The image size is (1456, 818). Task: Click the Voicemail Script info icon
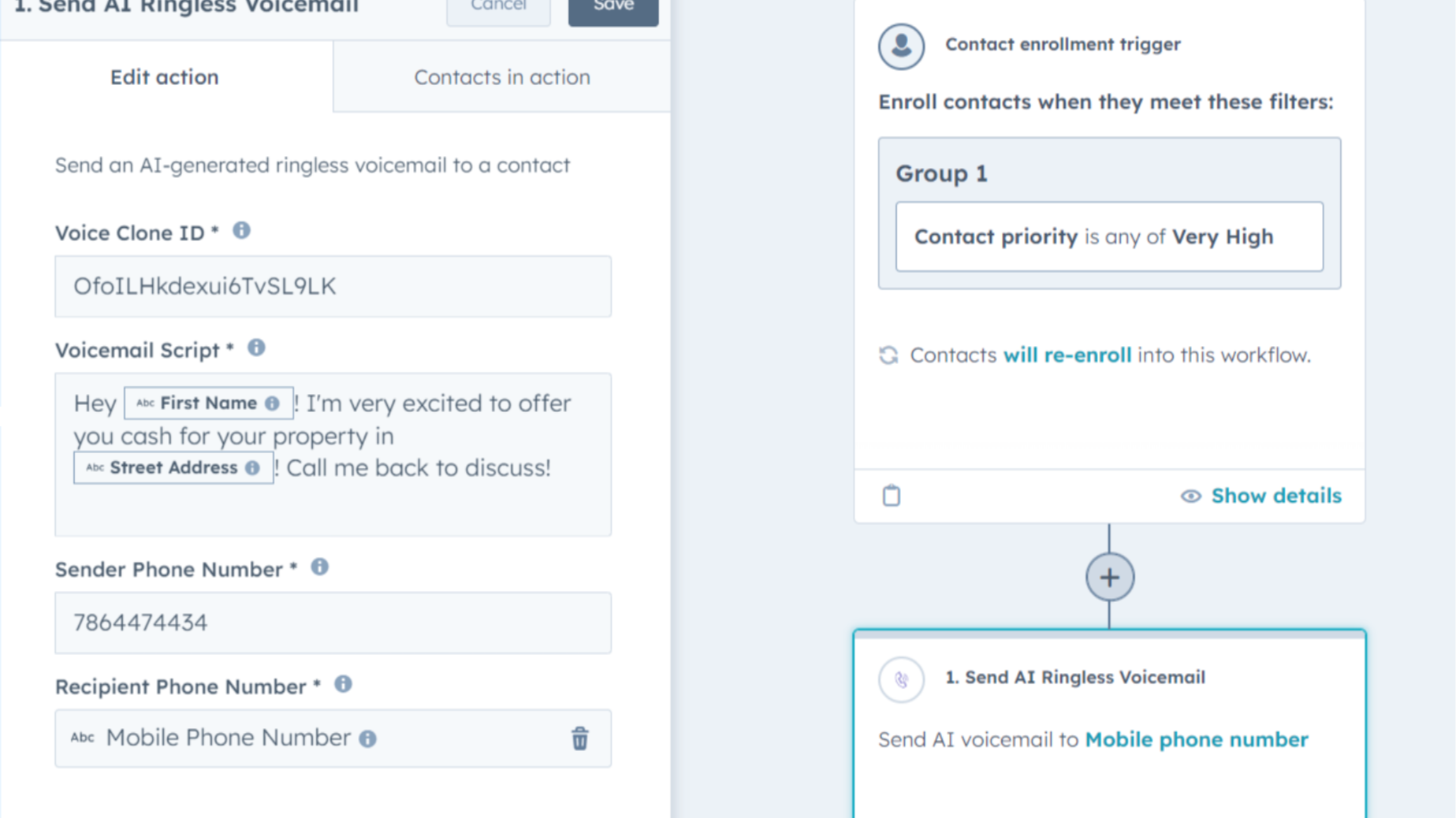(256, 348)
